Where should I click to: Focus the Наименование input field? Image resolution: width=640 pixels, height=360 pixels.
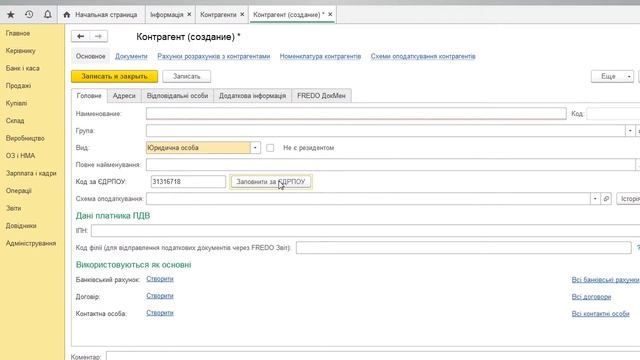click(x=356, y=113)
